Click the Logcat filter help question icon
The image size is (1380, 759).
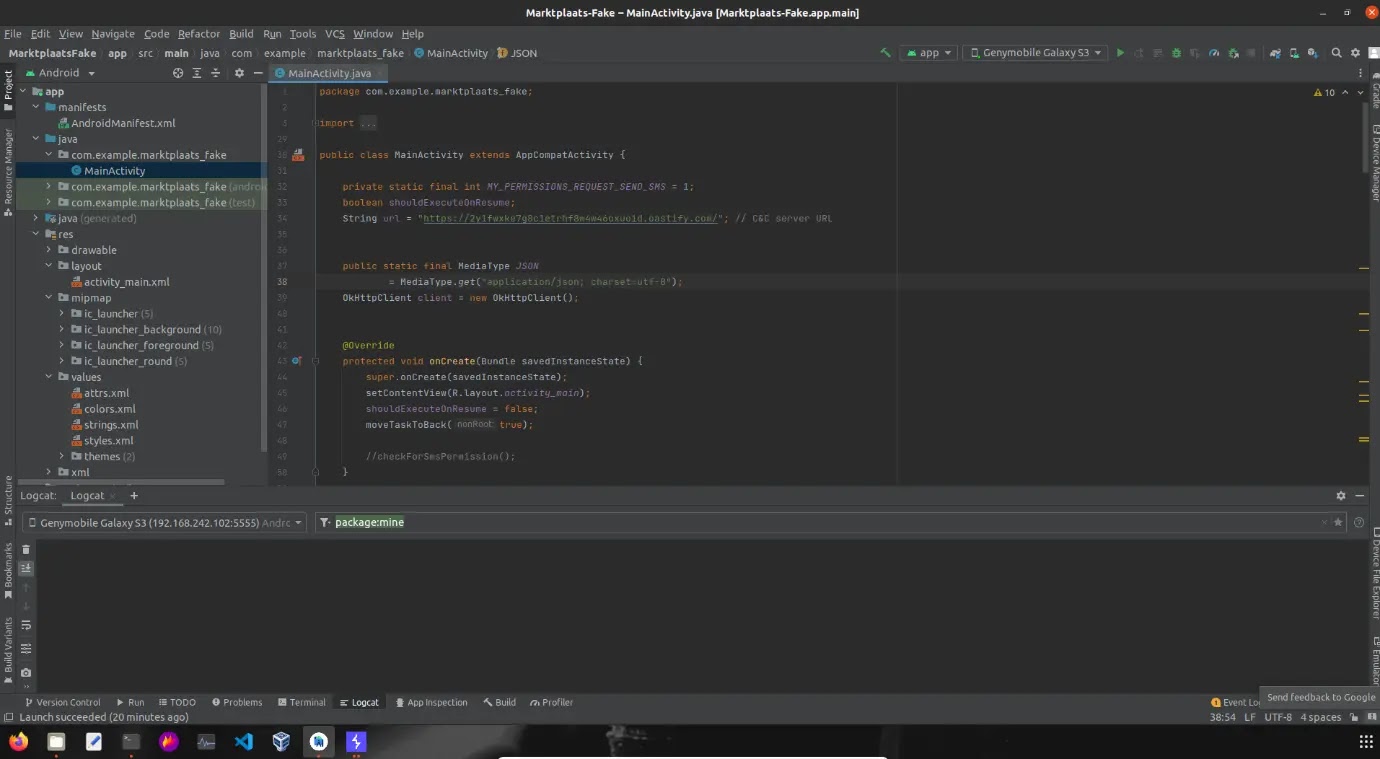click(x=1359, y=522)
